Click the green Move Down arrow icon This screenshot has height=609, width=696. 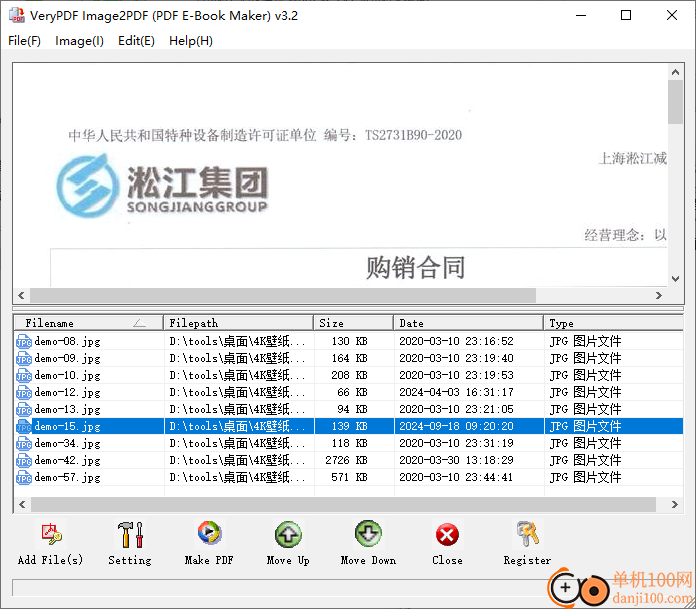click(x=368, y=534)
